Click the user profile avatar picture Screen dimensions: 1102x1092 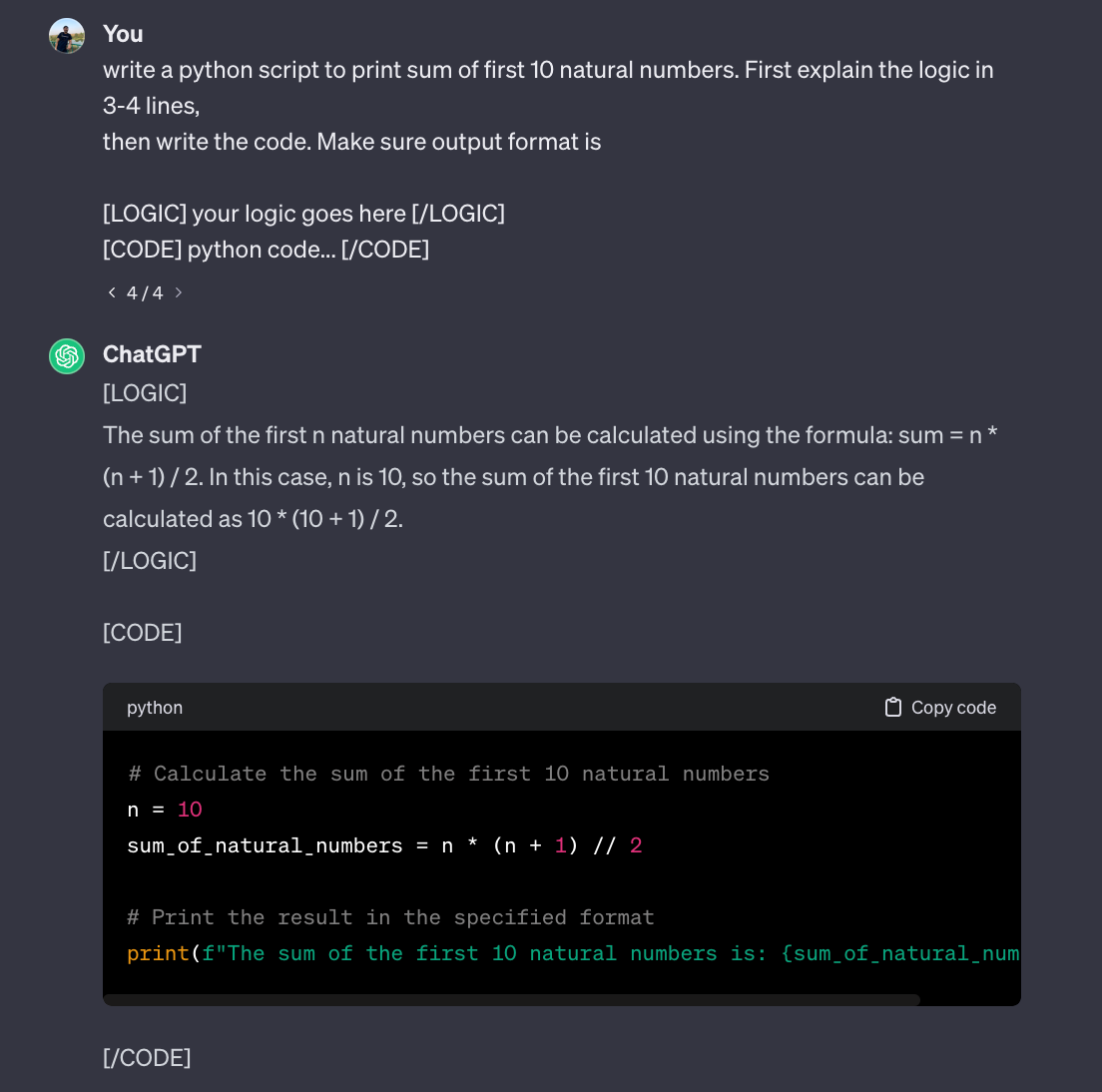pos(67,36)
